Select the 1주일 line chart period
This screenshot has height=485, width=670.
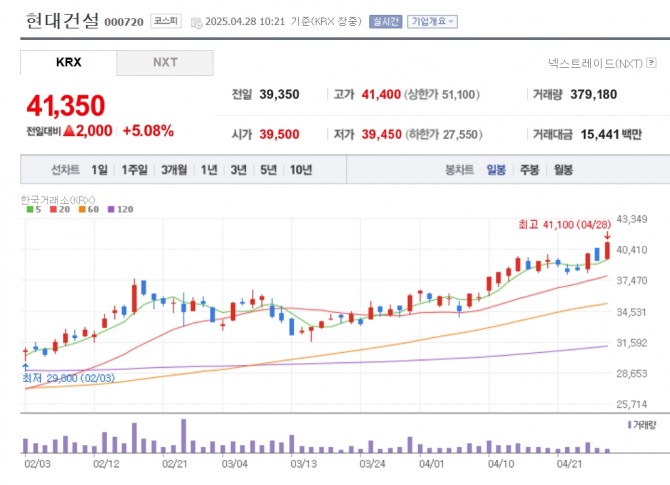point(134,170)
